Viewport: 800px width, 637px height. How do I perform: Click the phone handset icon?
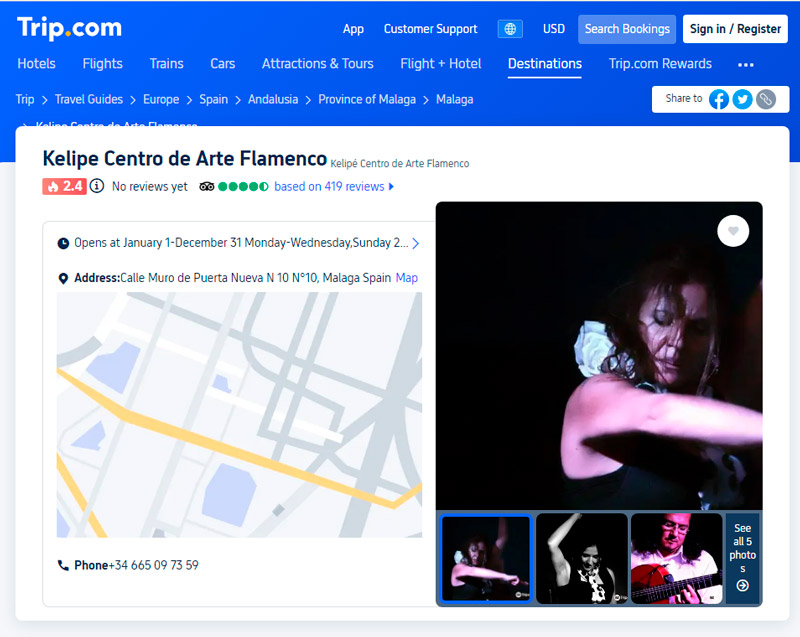[x=63, y=565]
